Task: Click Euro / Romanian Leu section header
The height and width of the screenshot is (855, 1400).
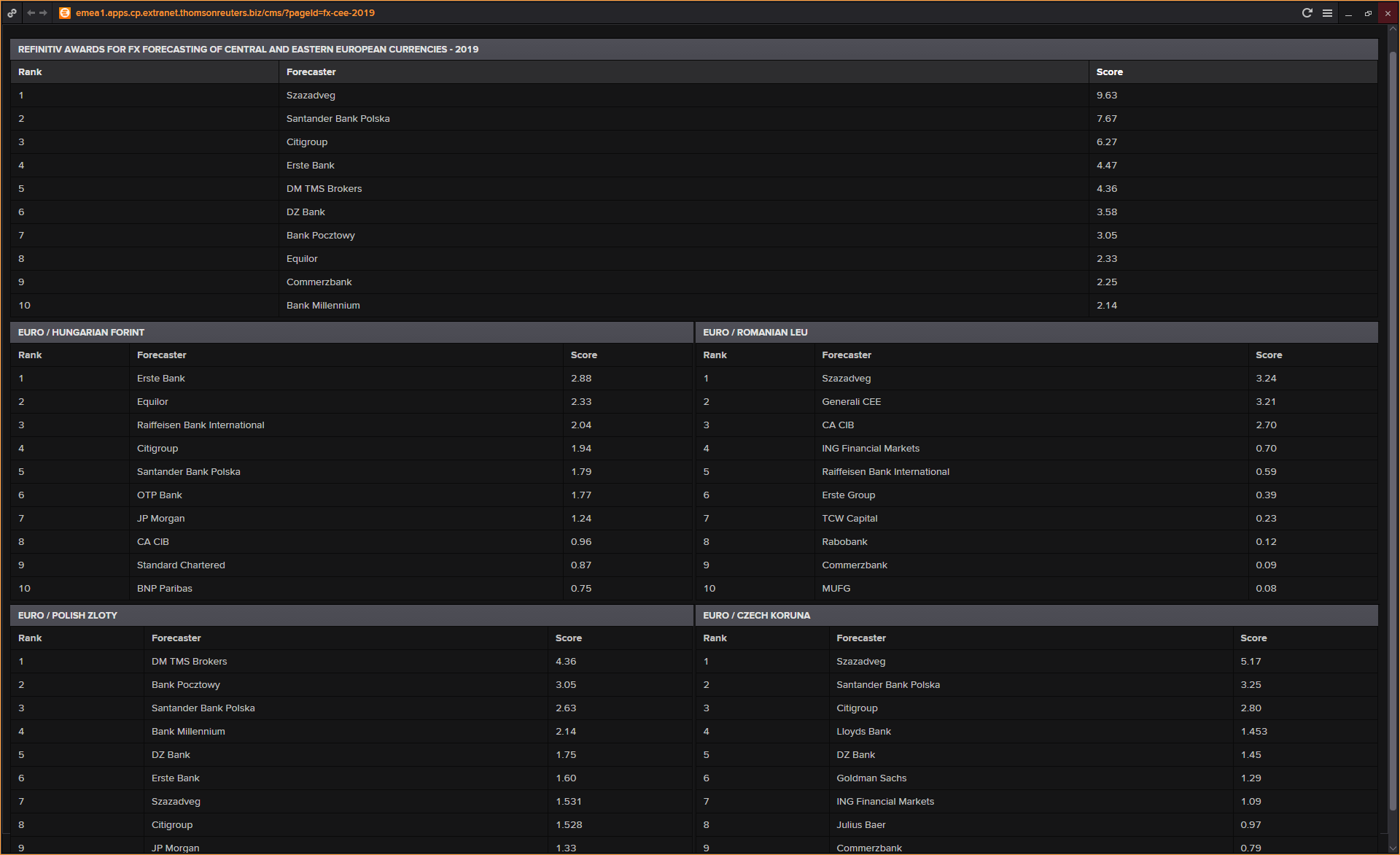Action: coord(1037,333)
